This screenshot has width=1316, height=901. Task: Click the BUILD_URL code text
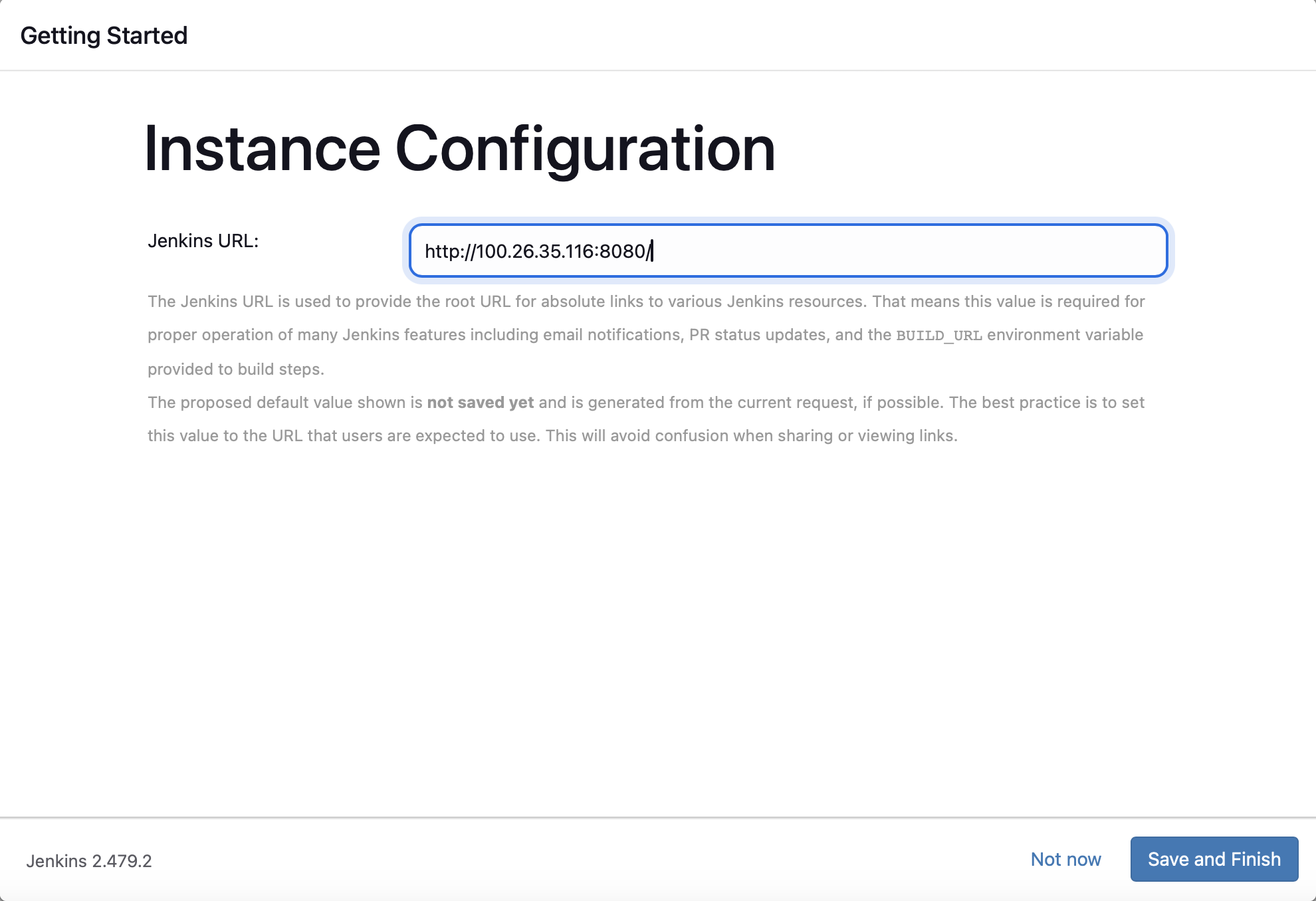click(x=938, y=336)
